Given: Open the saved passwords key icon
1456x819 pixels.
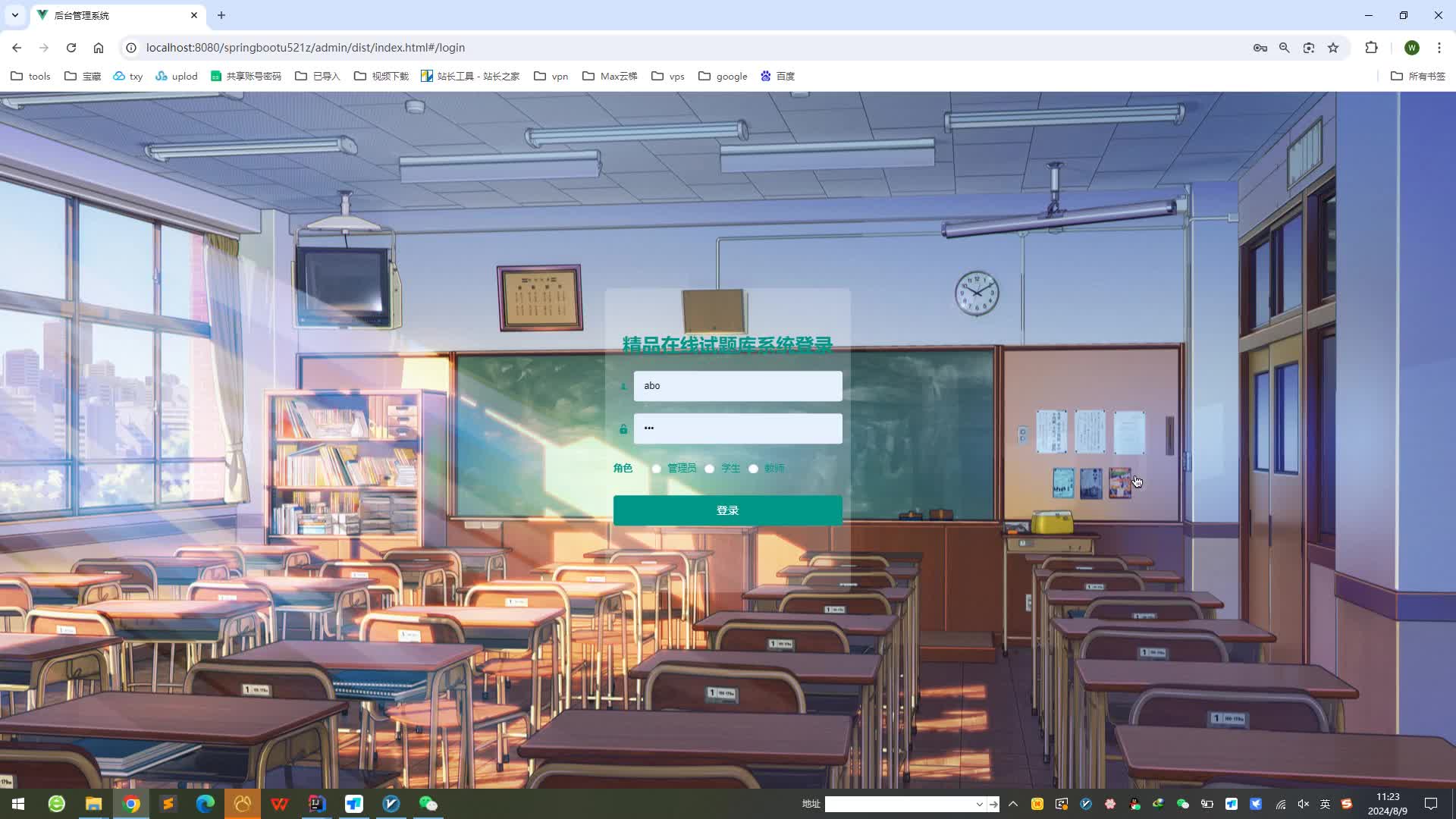Looking at the screenshot, I should pyautogui.click(x=1260, y=48).
